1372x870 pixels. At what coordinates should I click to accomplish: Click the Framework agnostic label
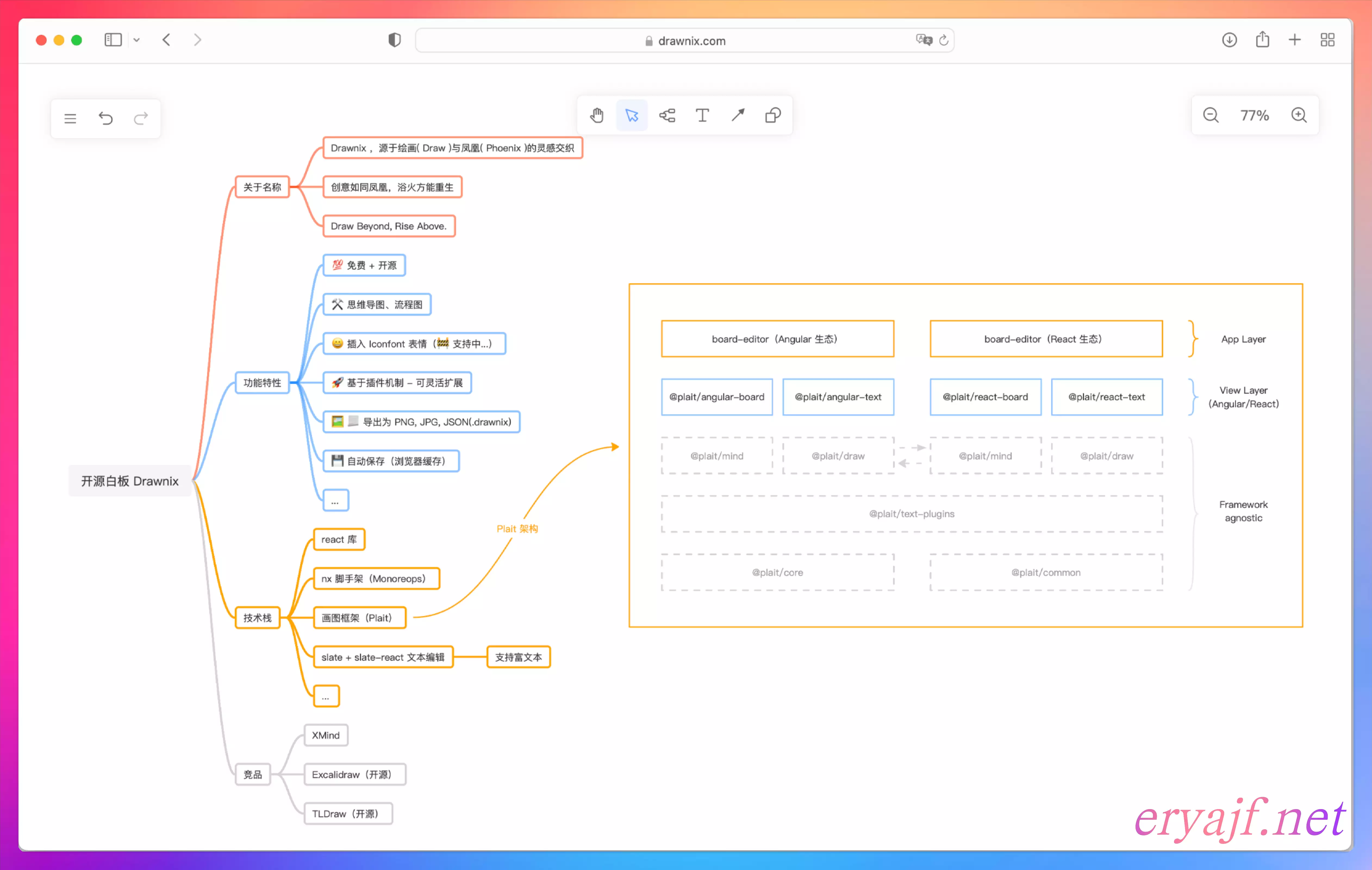1244,511
